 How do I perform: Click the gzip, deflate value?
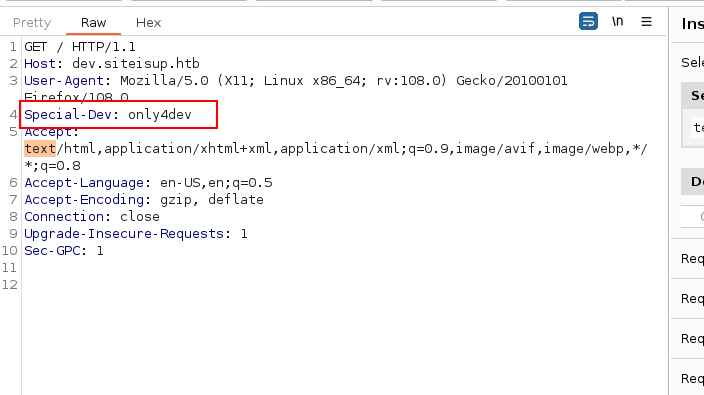pos(212,200)
